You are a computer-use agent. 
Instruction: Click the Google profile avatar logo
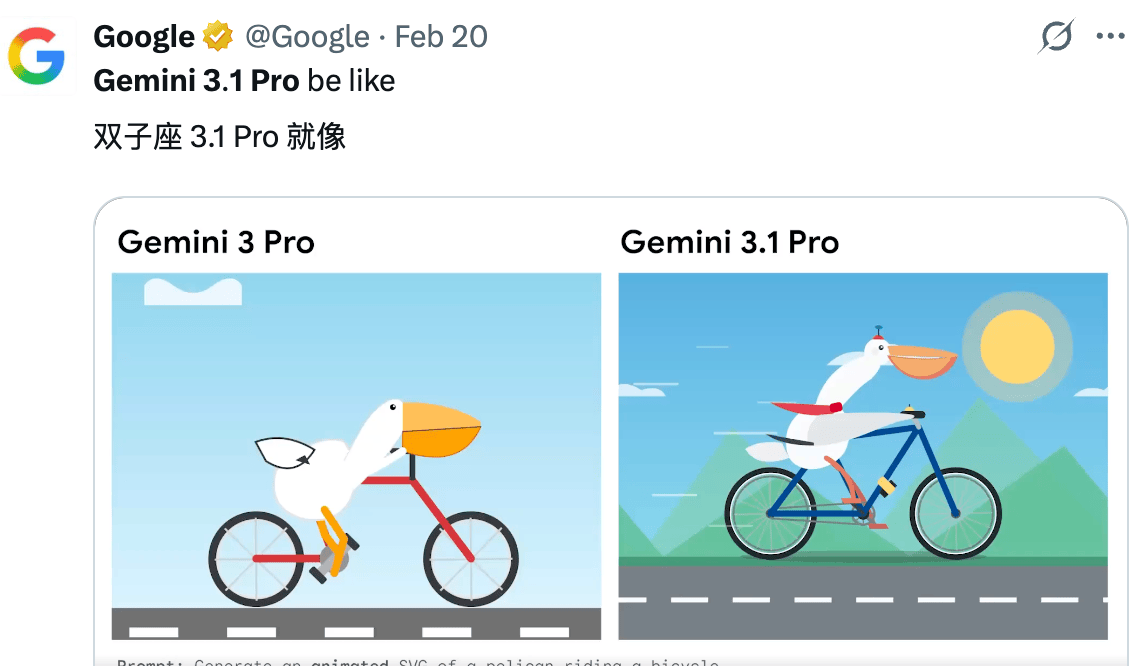pos(37,56)
